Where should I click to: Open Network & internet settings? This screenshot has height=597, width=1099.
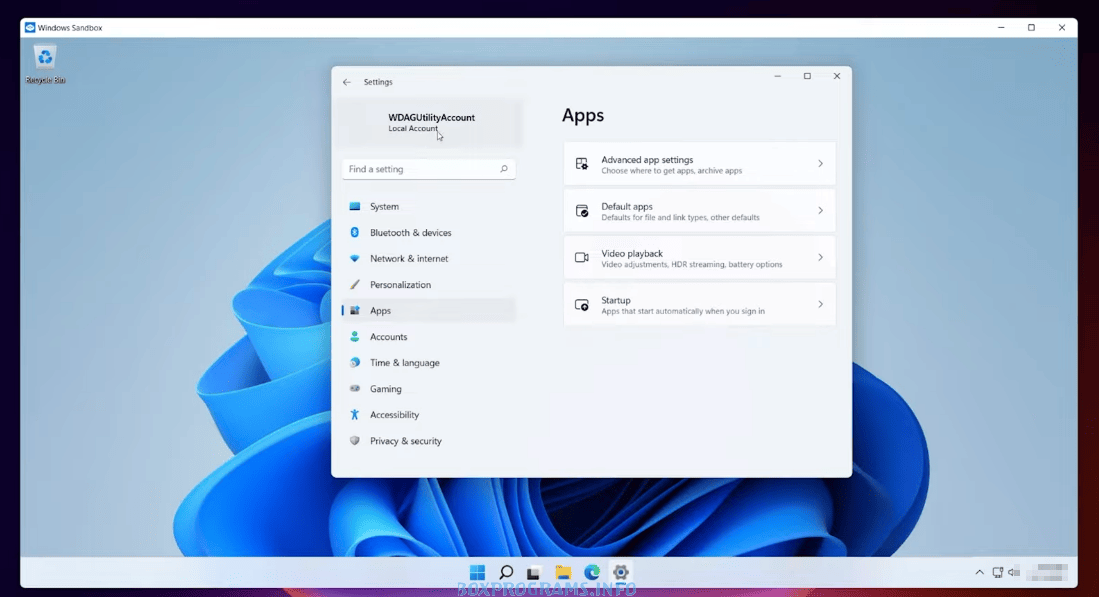pos(409,258)
